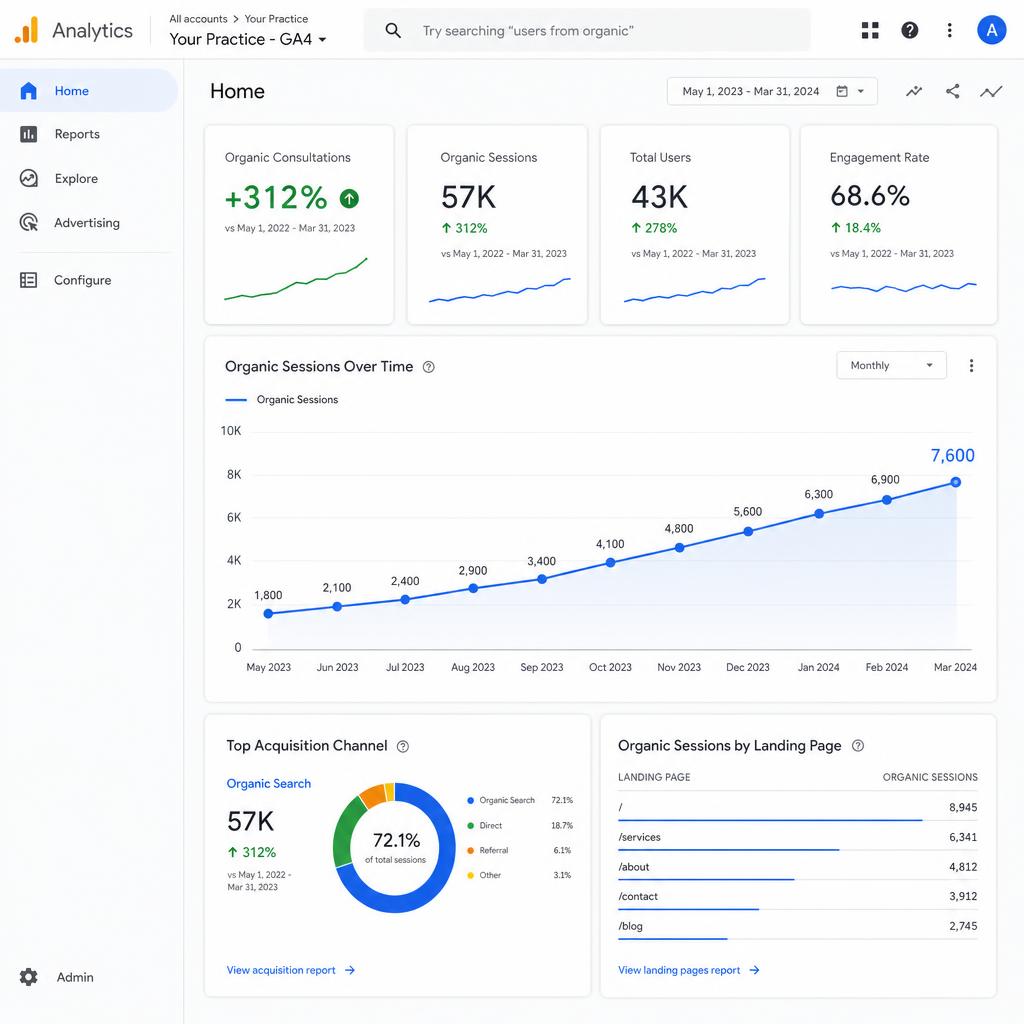Screen dimensions: 1024x1024
Task: Click the 8,945 sessions value
Action: coord(963,808)
